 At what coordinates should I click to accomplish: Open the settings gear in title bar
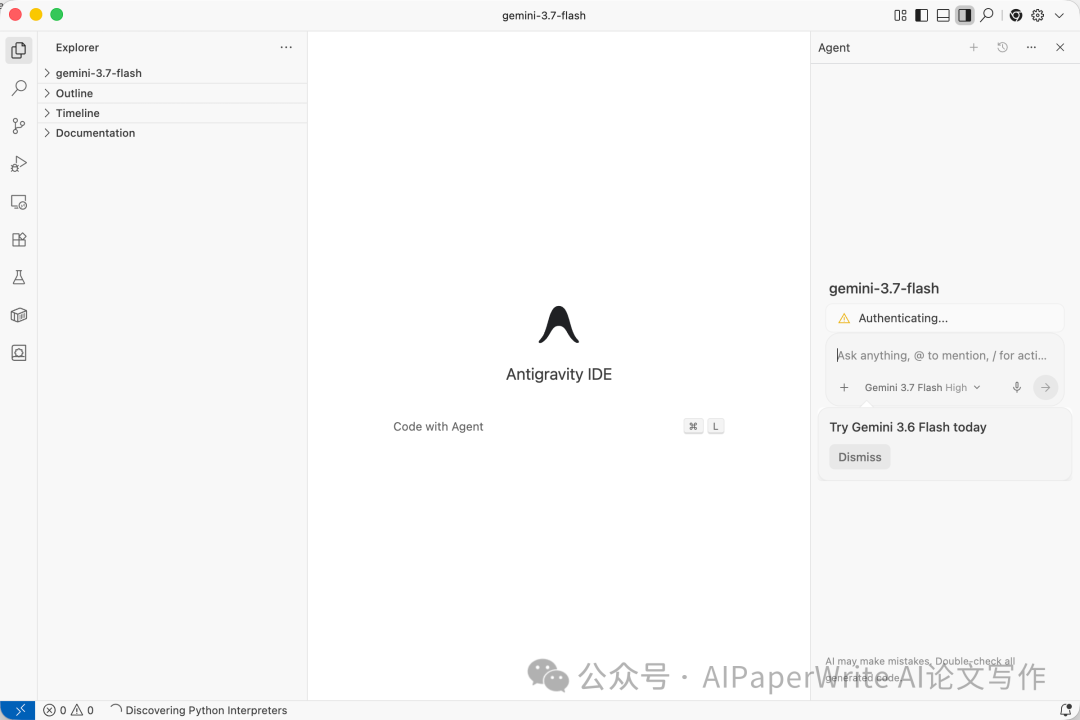pos(1038,15)
